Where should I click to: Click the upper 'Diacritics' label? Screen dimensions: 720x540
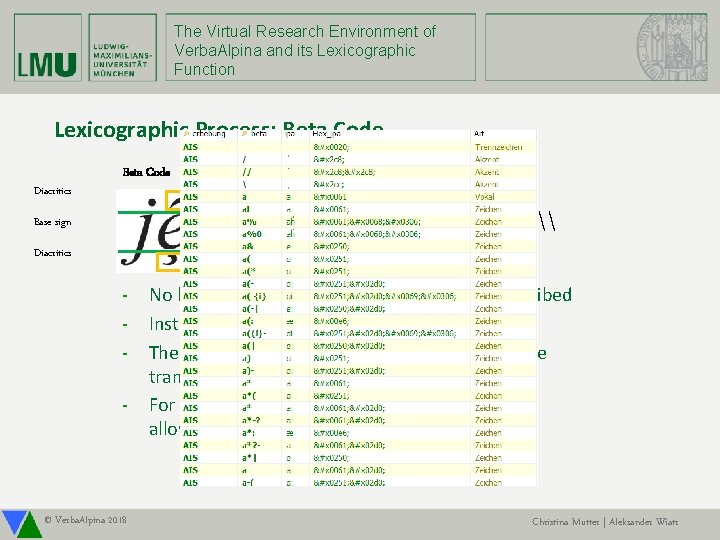pos(52,191)
